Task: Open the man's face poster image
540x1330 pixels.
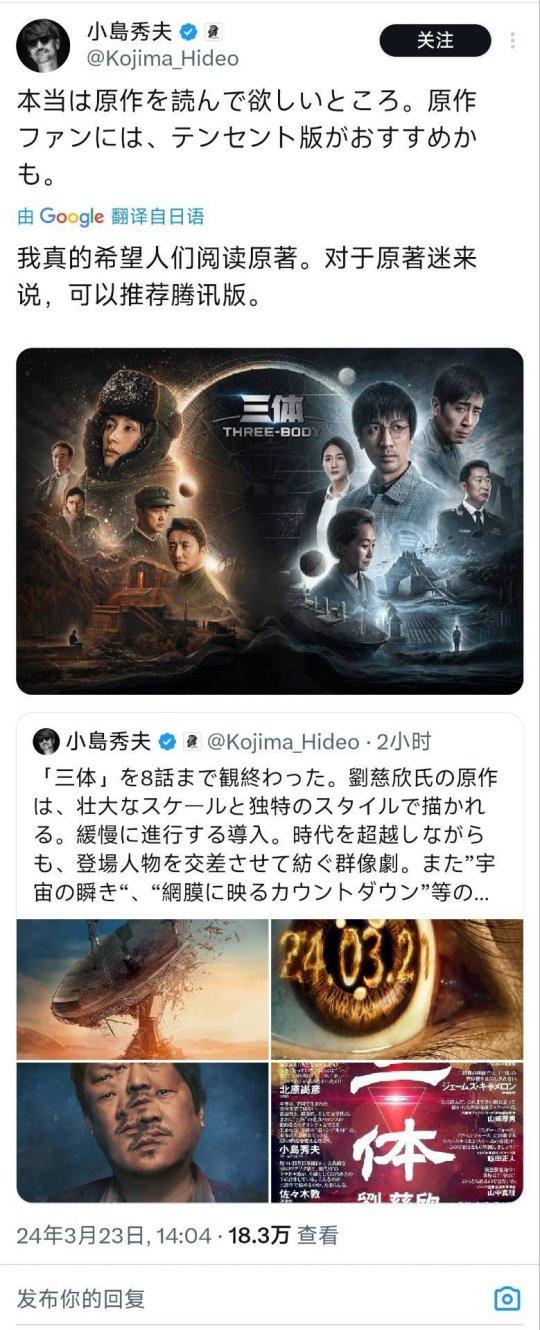Action: click(143, 1132)
